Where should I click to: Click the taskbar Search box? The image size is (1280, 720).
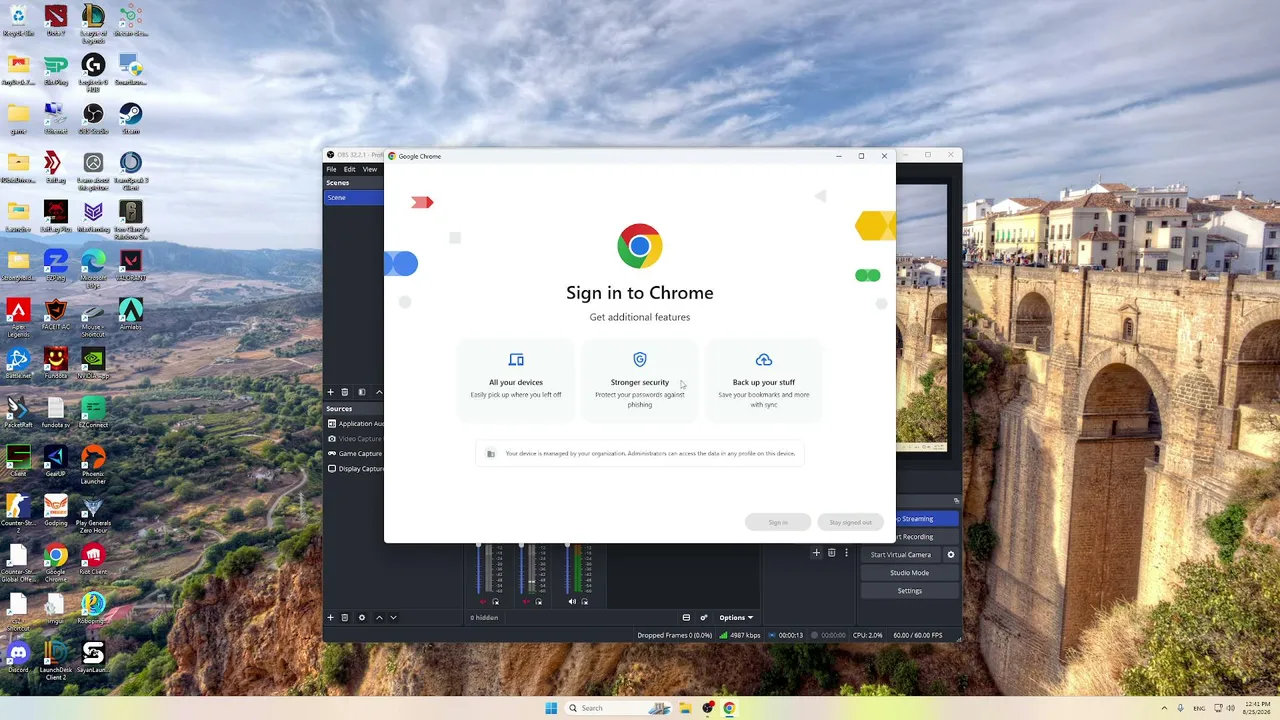point(619,708)
